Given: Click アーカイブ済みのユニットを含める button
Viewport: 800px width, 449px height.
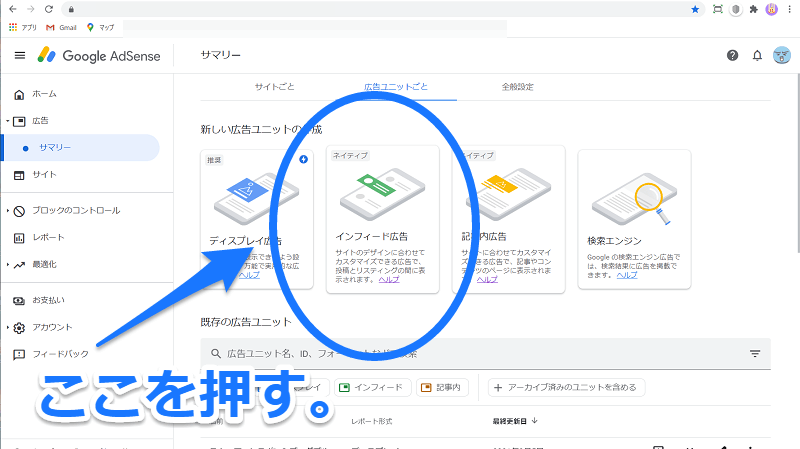Looking at the screenshot, I should (x=566, y=387).
